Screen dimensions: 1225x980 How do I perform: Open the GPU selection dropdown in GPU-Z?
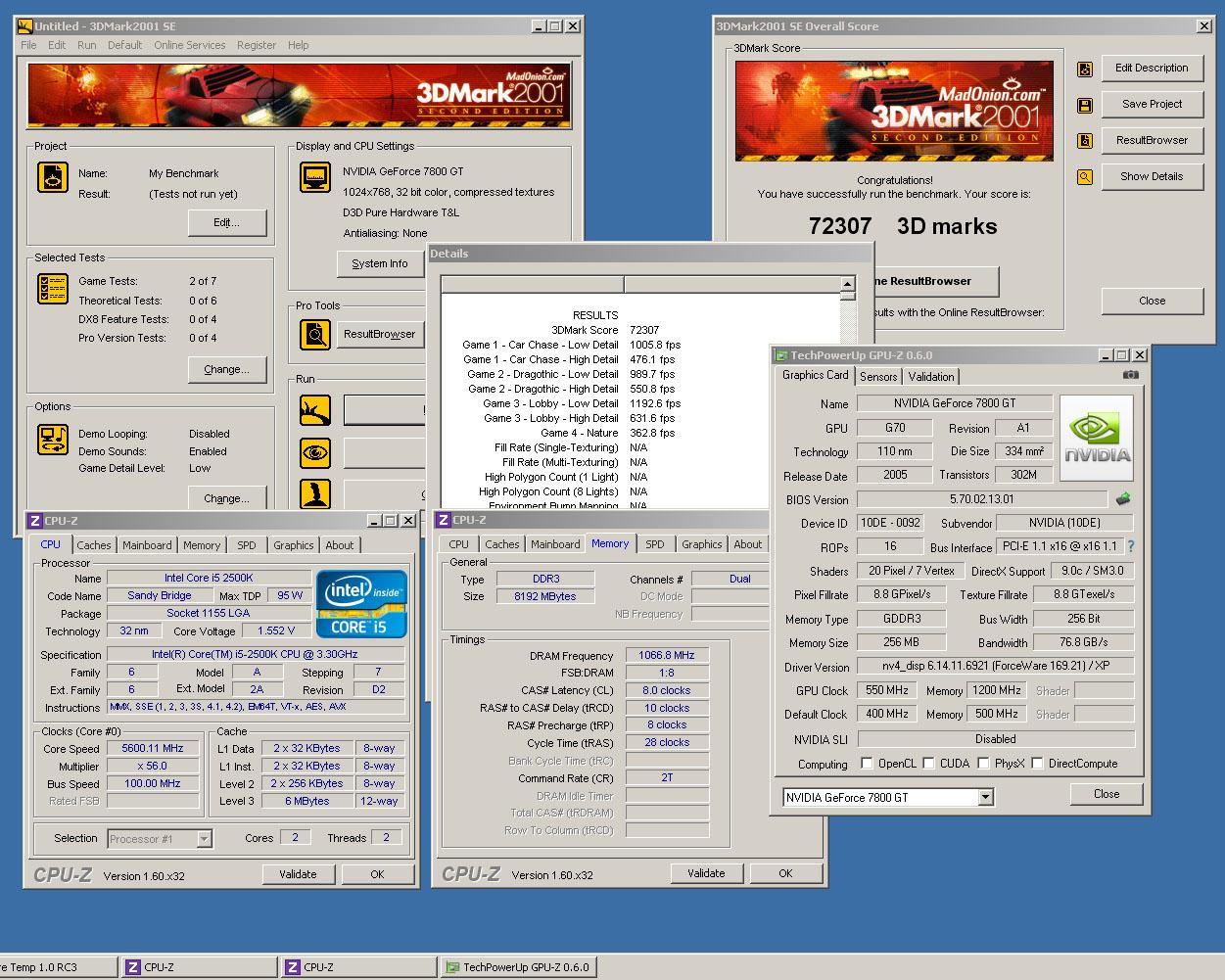[985, 797]
